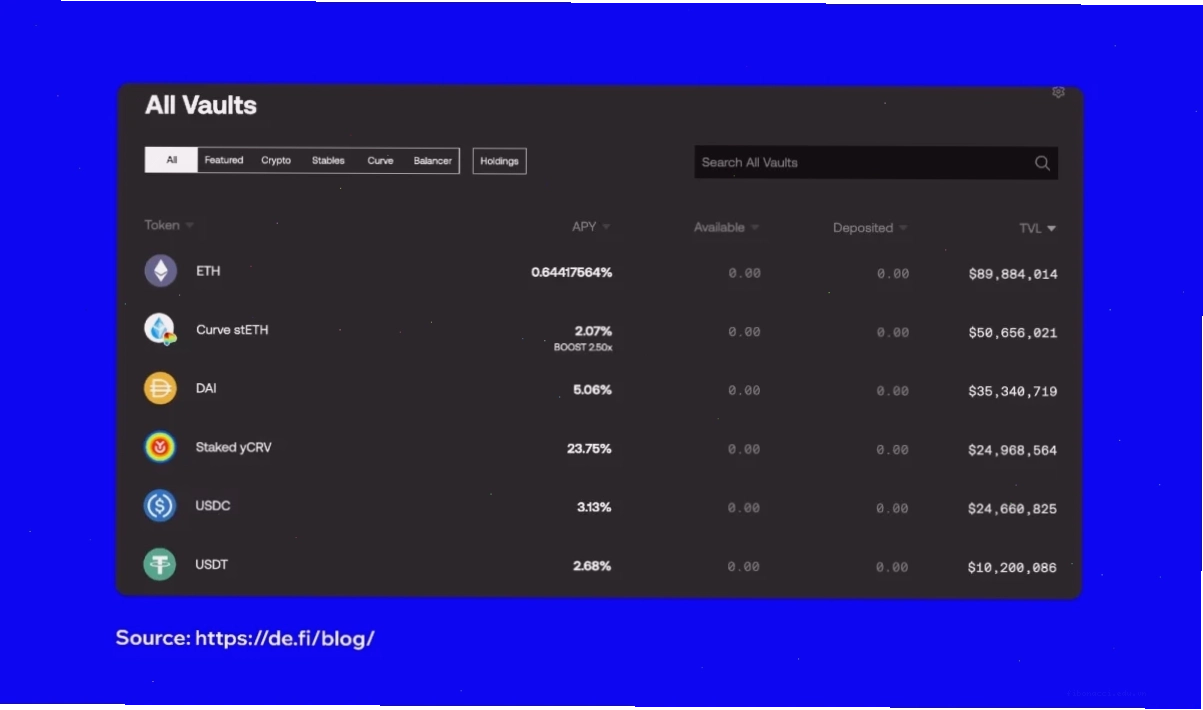1203x710 pixels.
Task: Sort vaults by APY column
Action: (591, 227)
